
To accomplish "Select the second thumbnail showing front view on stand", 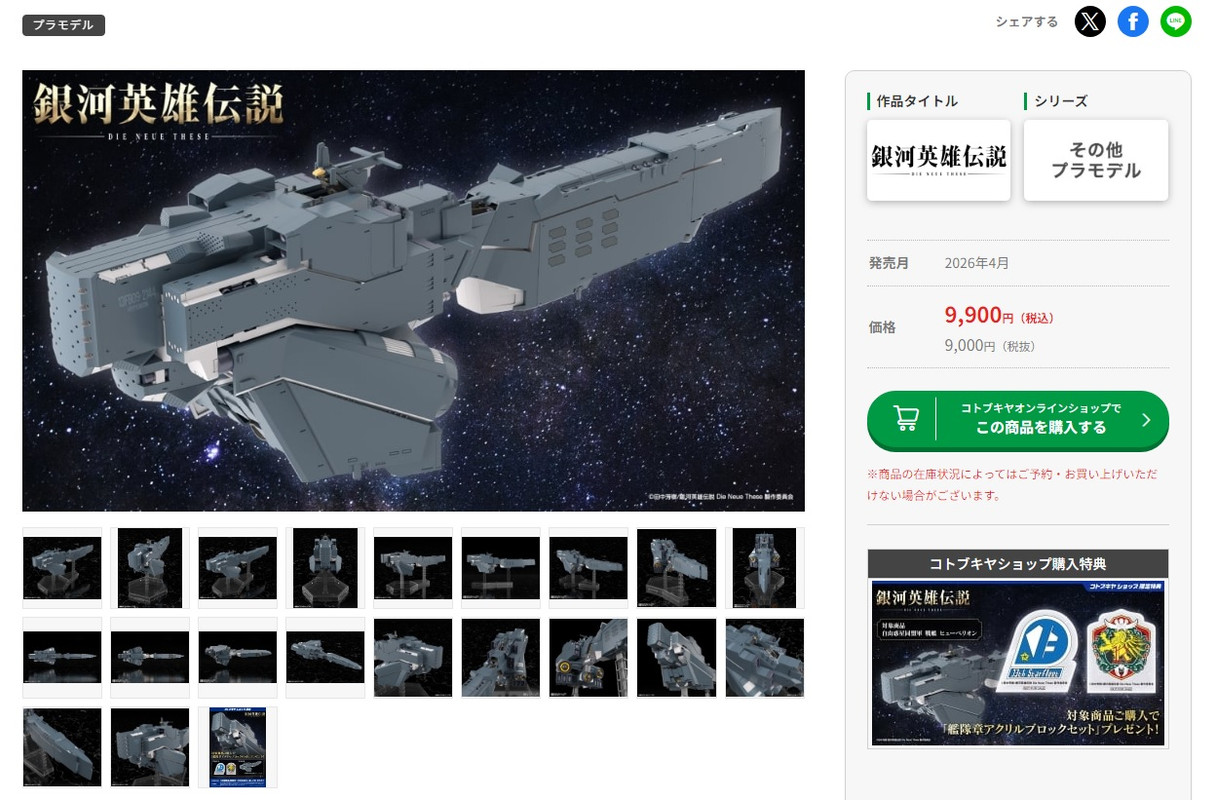I will point(150,568).
